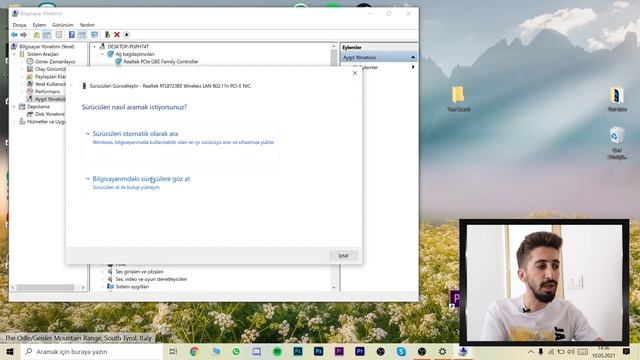Select Paylaşılan Klasörler in the tree
The height and width of the screenshot is (360, 640).
click(46, 77)
